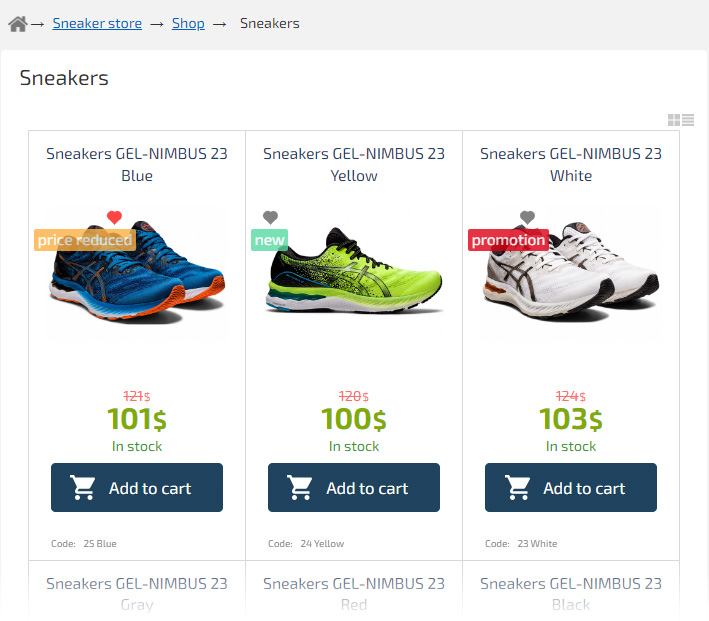Open Sneakers GEL-NIMBUS 23 White title
Screen dimensions: 709x621
[x=571, y=164]
